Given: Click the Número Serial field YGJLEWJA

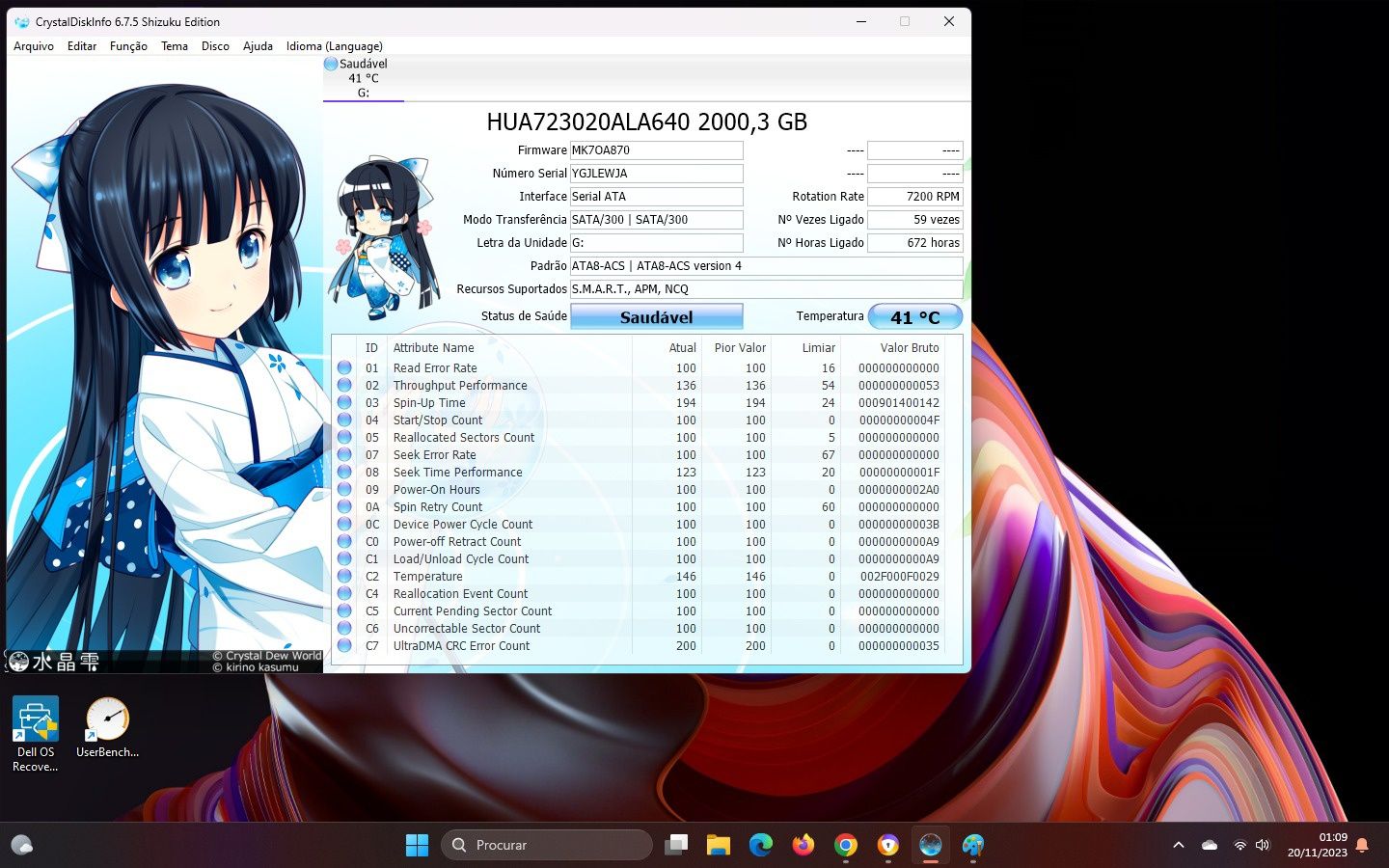Looking at the screenshot, I should coord(656,174).
